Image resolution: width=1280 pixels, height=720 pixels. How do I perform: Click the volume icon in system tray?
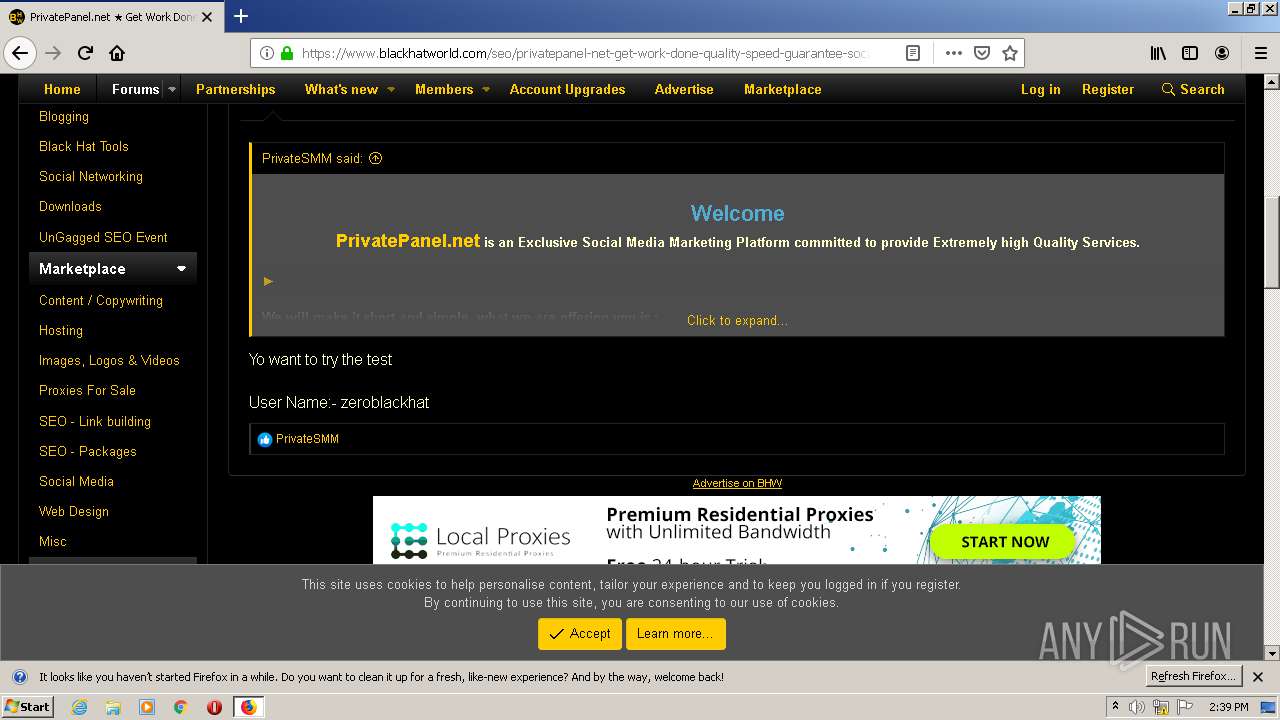[x=1137, y=707]
